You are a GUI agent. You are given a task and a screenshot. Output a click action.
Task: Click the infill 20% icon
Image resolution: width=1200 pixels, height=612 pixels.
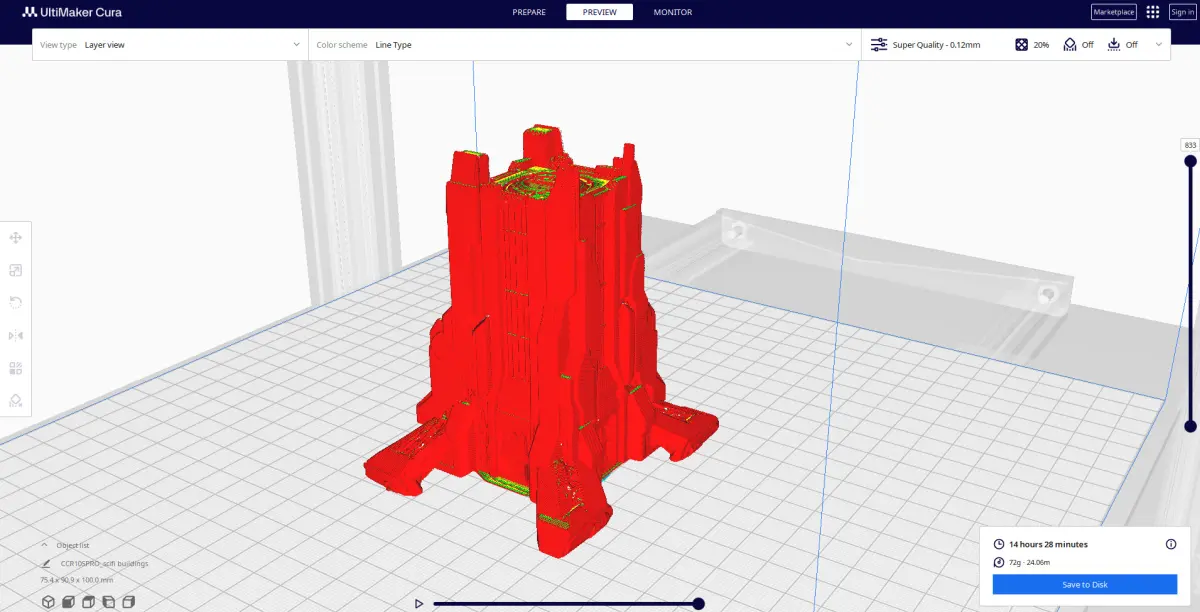[x=1021, y=45]
